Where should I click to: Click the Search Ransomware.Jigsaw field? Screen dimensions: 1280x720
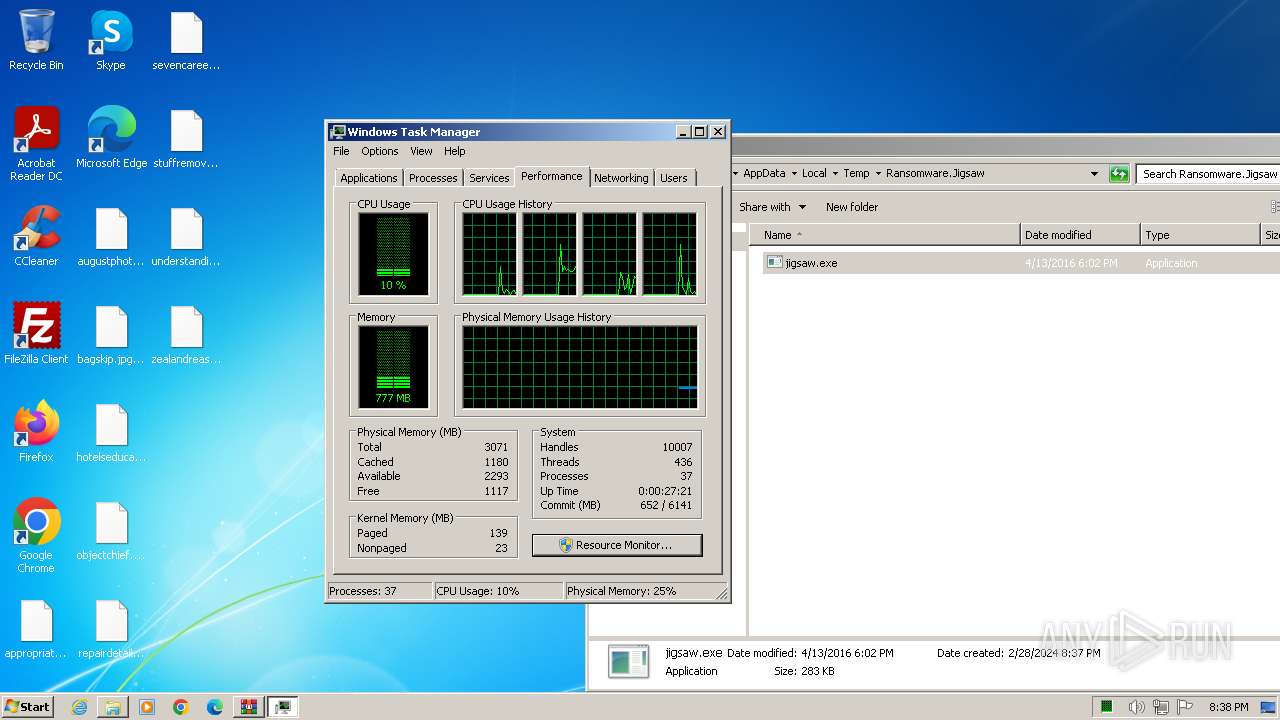pyautogui.click(x=1207, y=174)
